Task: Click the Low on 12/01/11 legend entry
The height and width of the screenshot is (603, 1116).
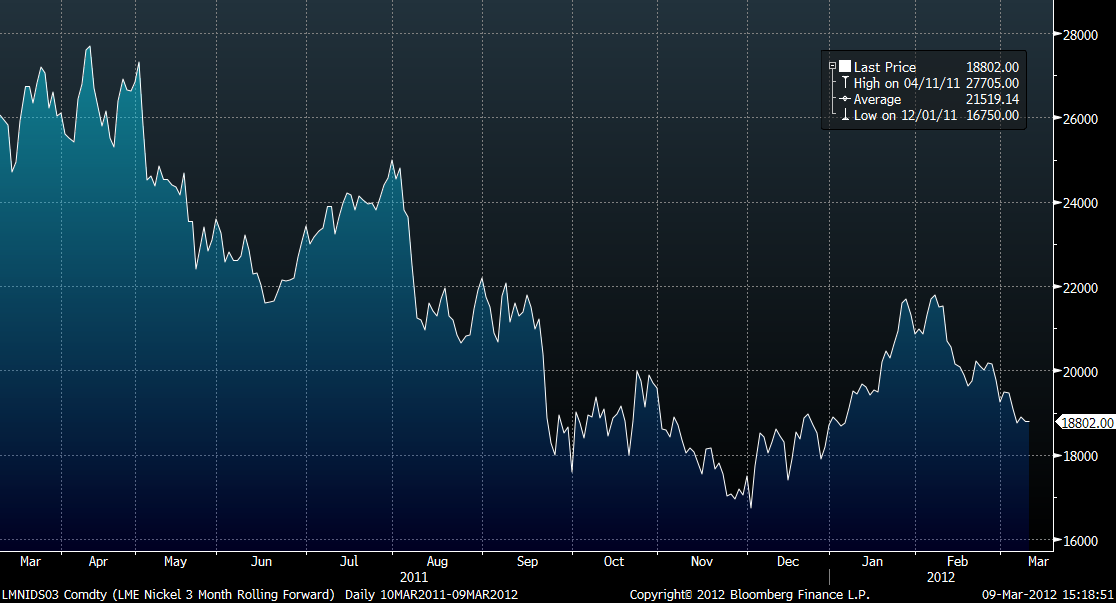Action: click(905, 115)
